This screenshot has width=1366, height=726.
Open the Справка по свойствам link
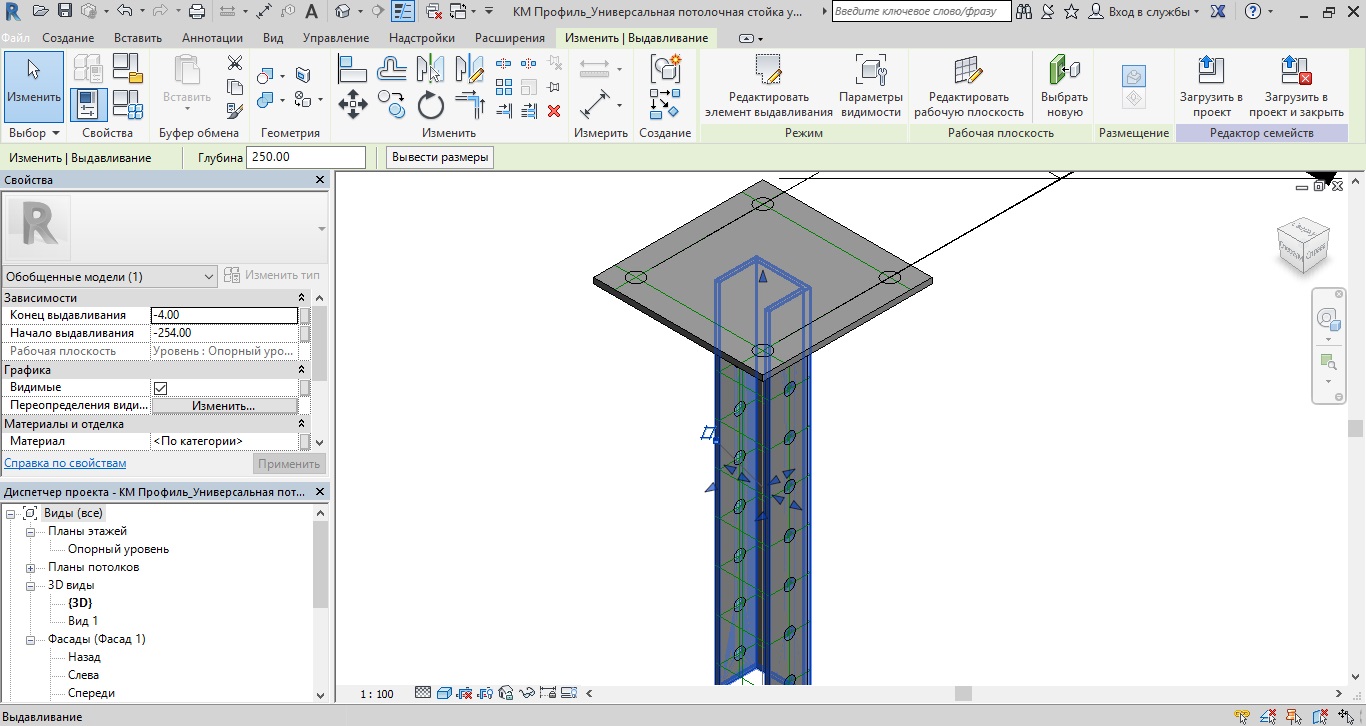tap(65, 463)
